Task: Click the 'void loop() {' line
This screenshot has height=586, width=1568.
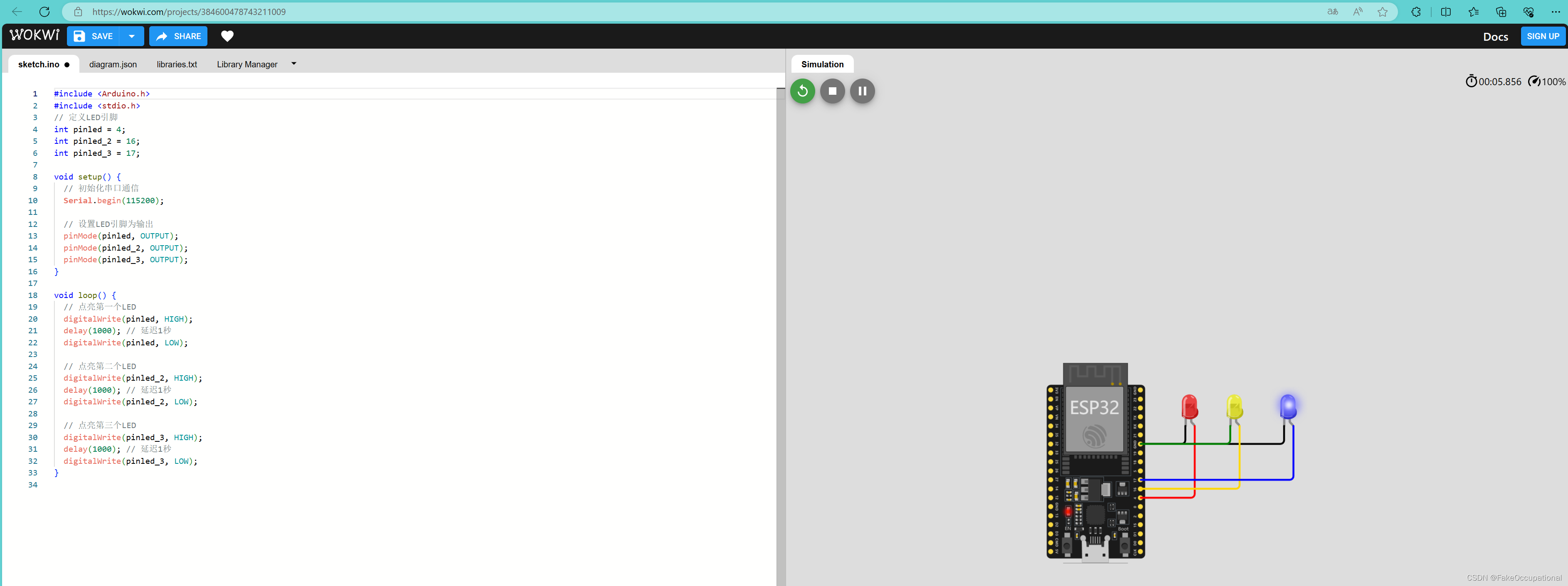Action: click(x=85, y=295)
